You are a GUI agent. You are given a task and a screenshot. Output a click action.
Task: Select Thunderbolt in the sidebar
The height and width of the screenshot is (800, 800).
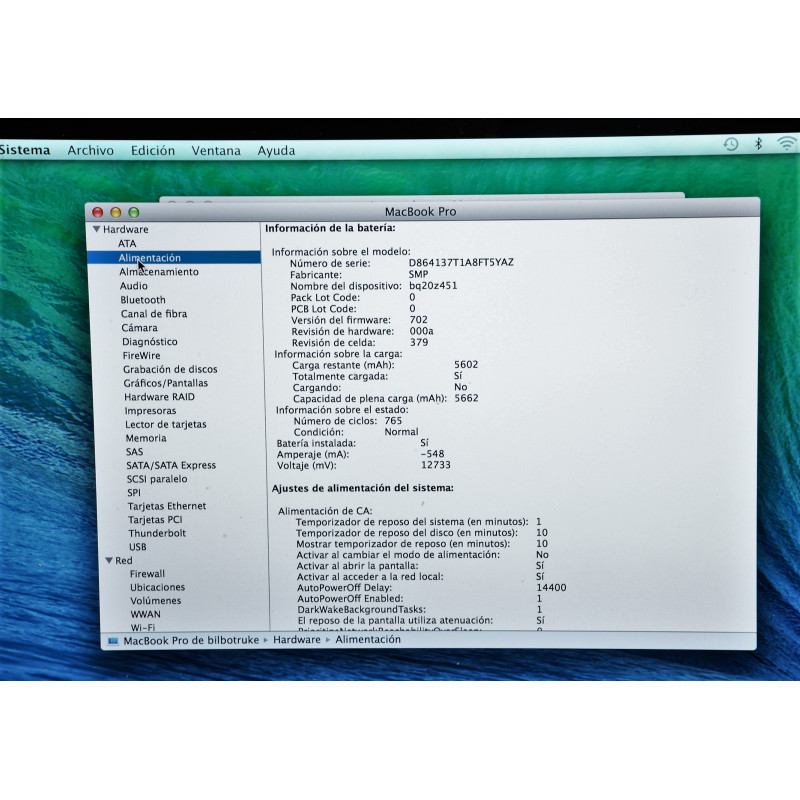coord(157,533)
